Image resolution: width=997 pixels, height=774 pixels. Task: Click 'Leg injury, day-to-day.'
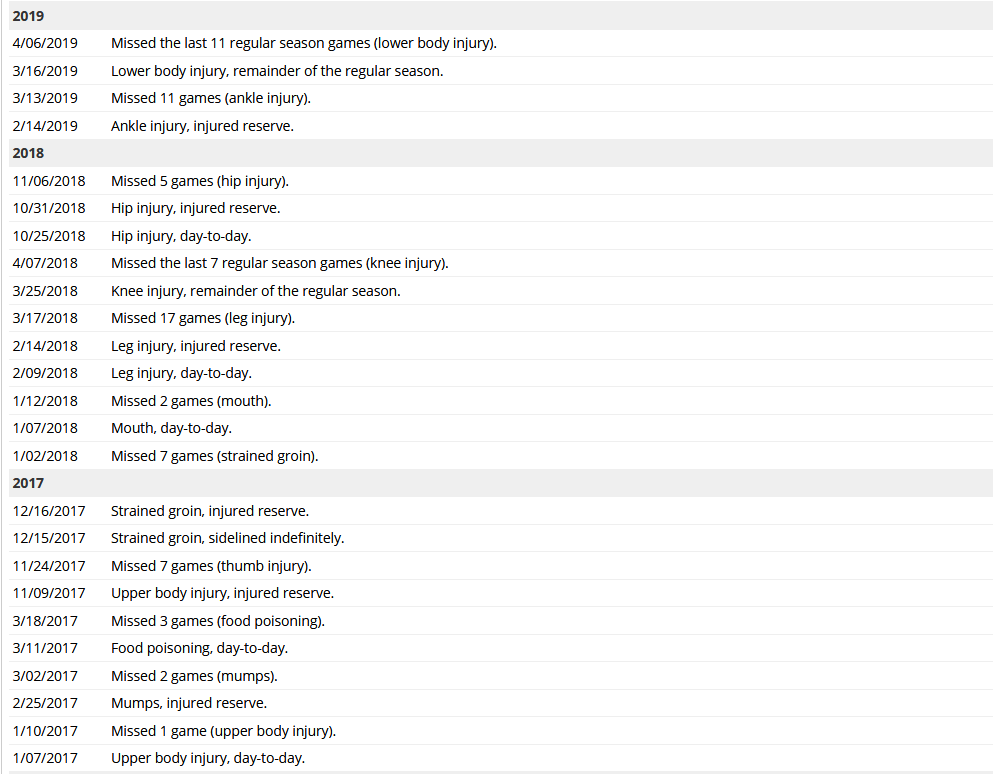[181, 373]
